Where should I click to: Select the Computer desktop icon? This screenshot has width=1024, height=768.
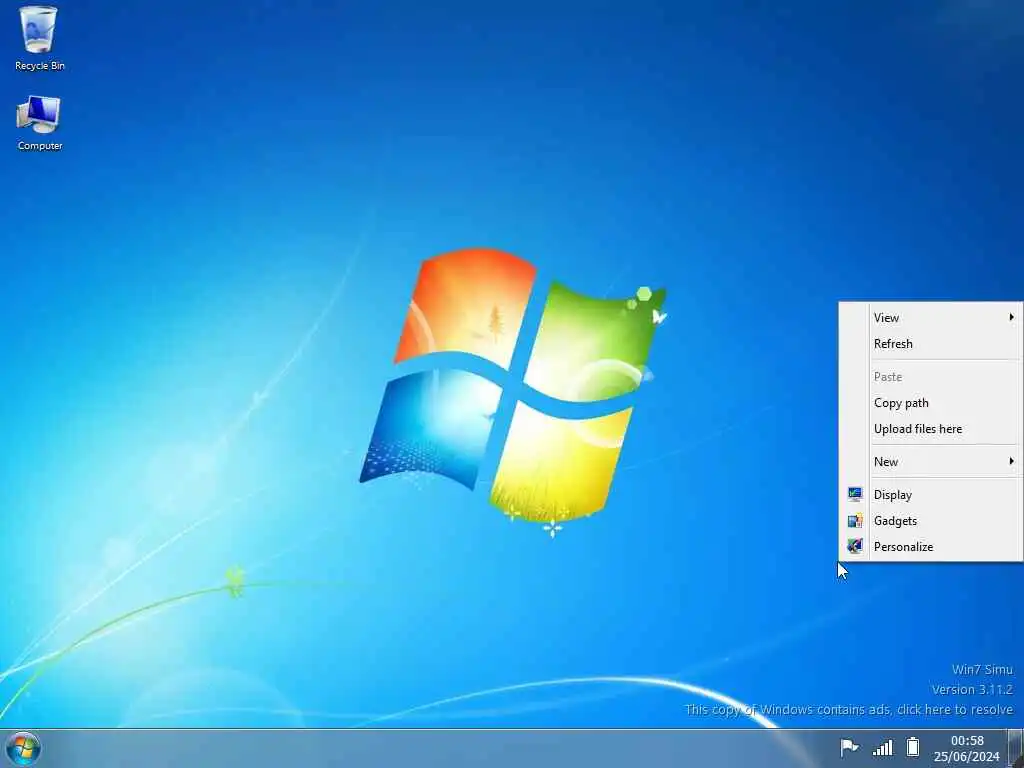39,123
